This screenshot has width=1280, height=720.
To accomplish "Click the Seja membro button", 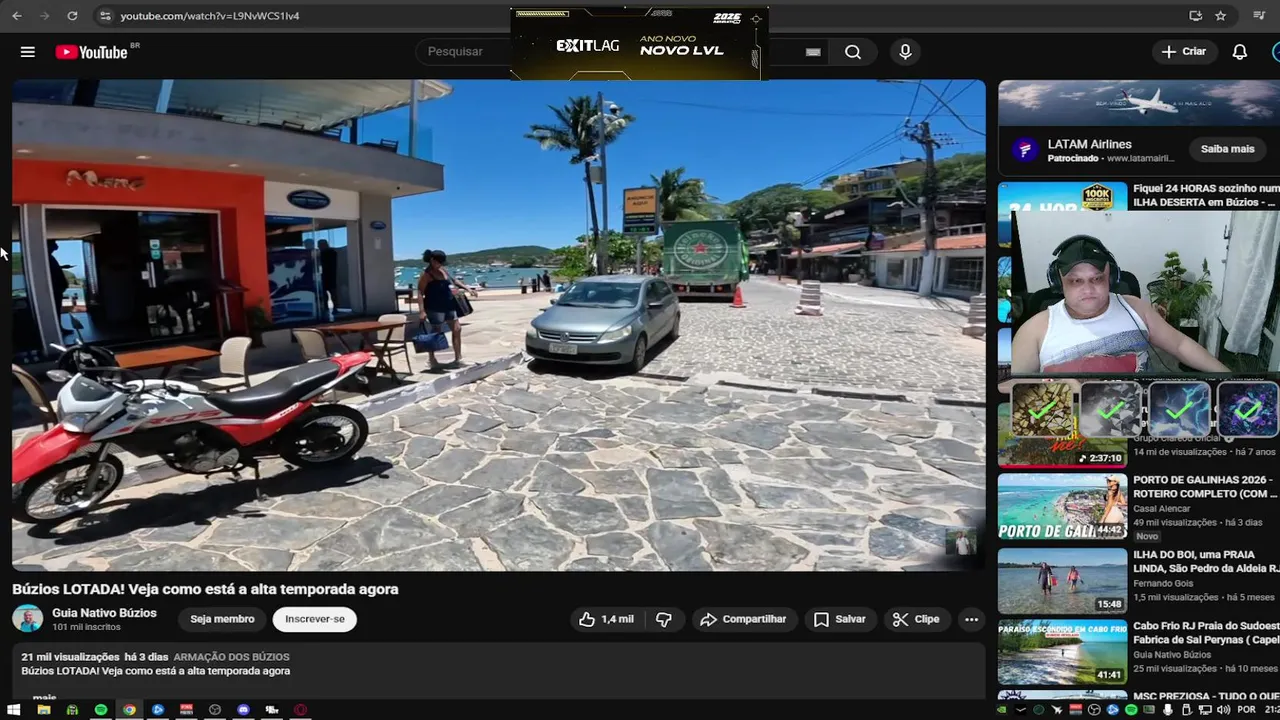I will tap(222, 619).
